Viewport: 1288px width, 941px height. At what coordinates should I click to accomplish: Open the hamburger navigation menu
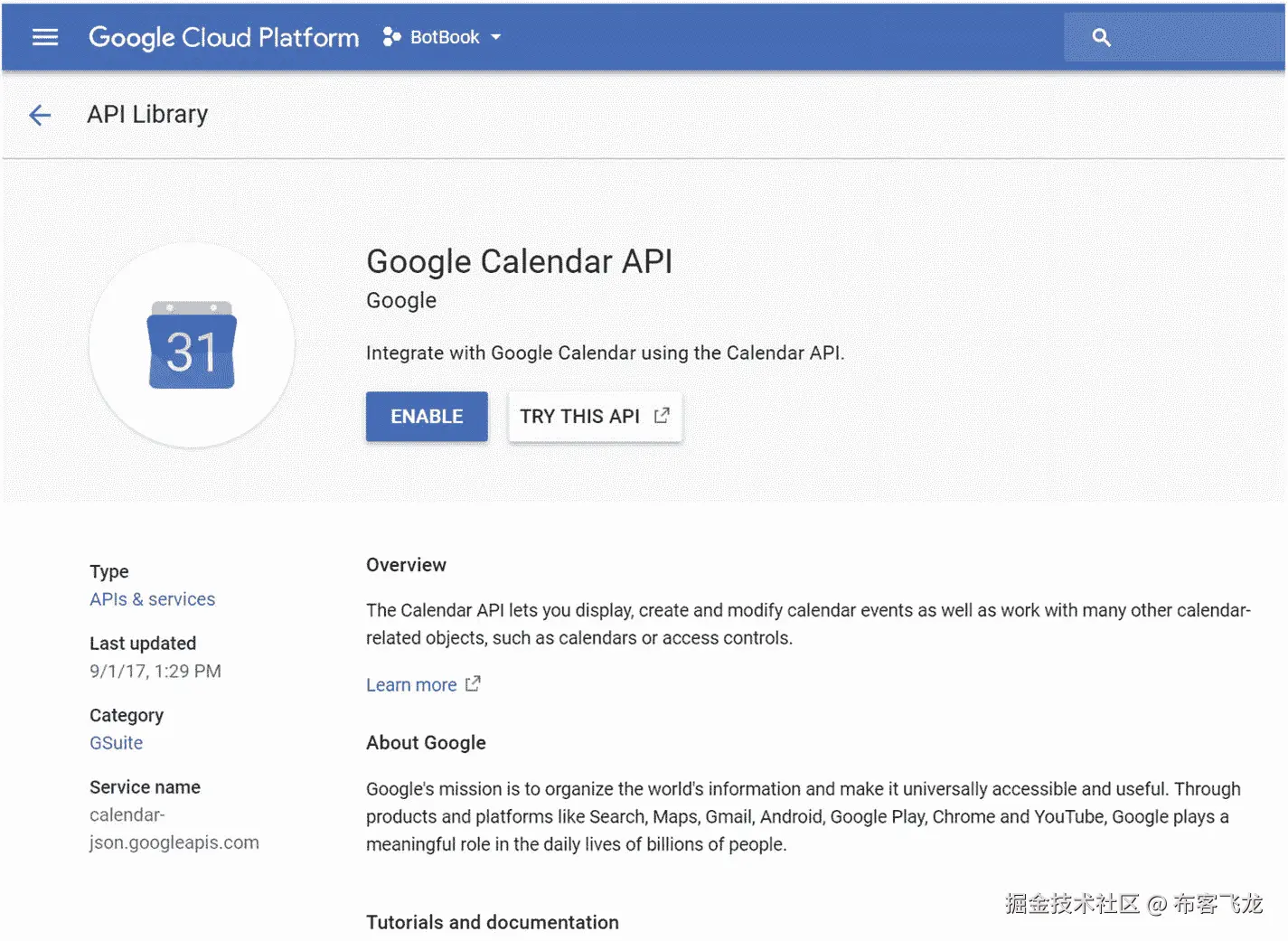45,37
